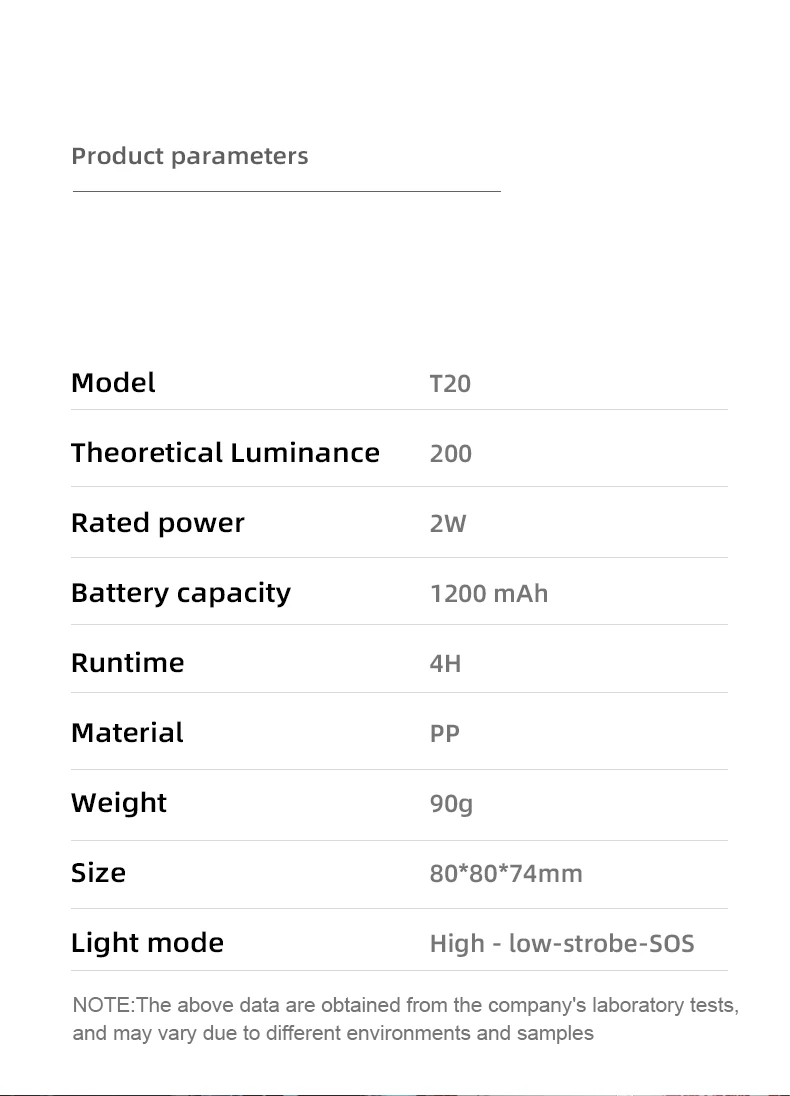Select the Model label

(113, 382)
